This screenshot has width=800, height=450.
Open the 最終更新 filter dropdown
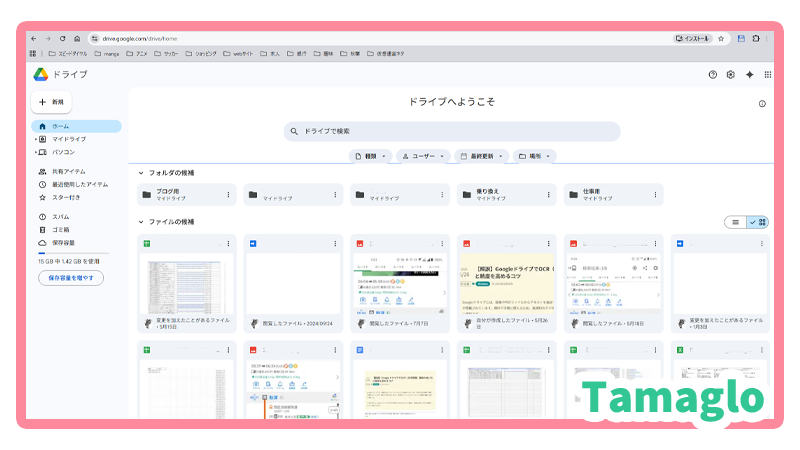pos(481,156)
